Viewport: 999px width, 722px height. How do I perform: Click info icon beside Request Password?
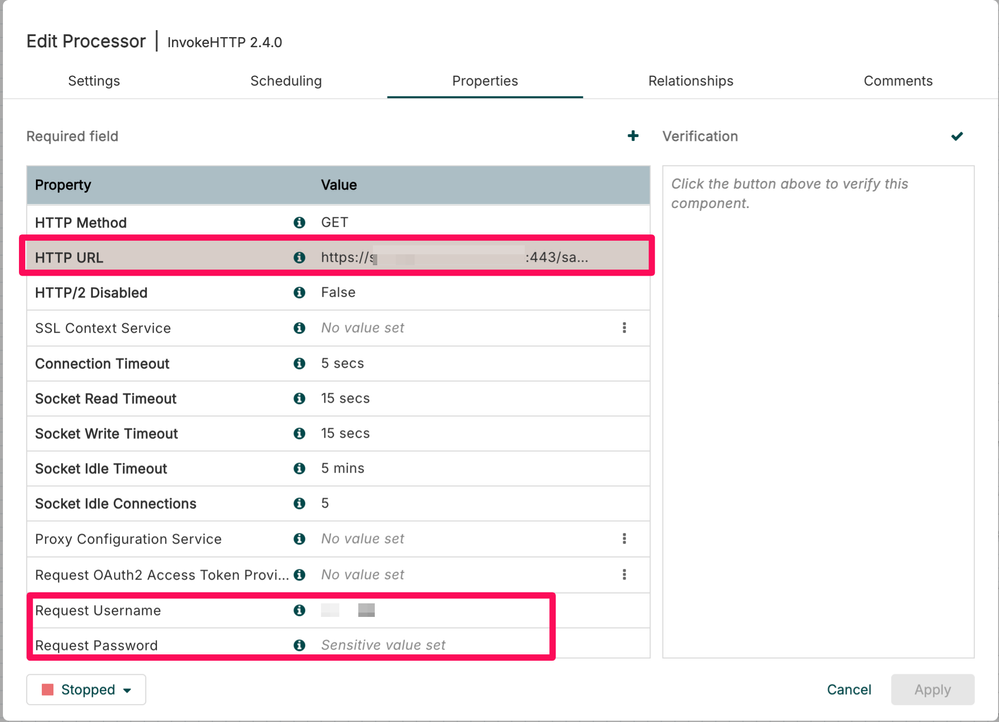pos(299,645)
